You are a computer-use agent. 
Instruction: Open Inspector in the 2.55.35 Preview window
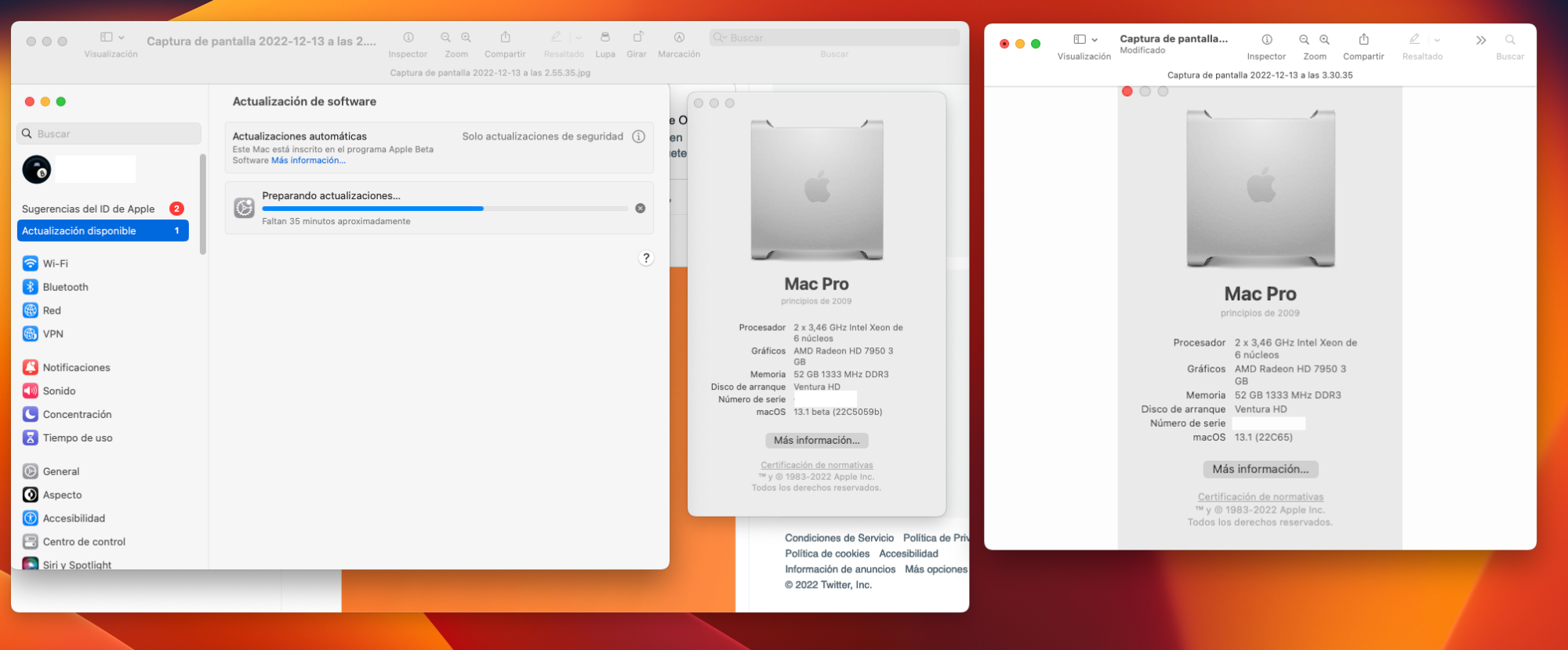408,37
